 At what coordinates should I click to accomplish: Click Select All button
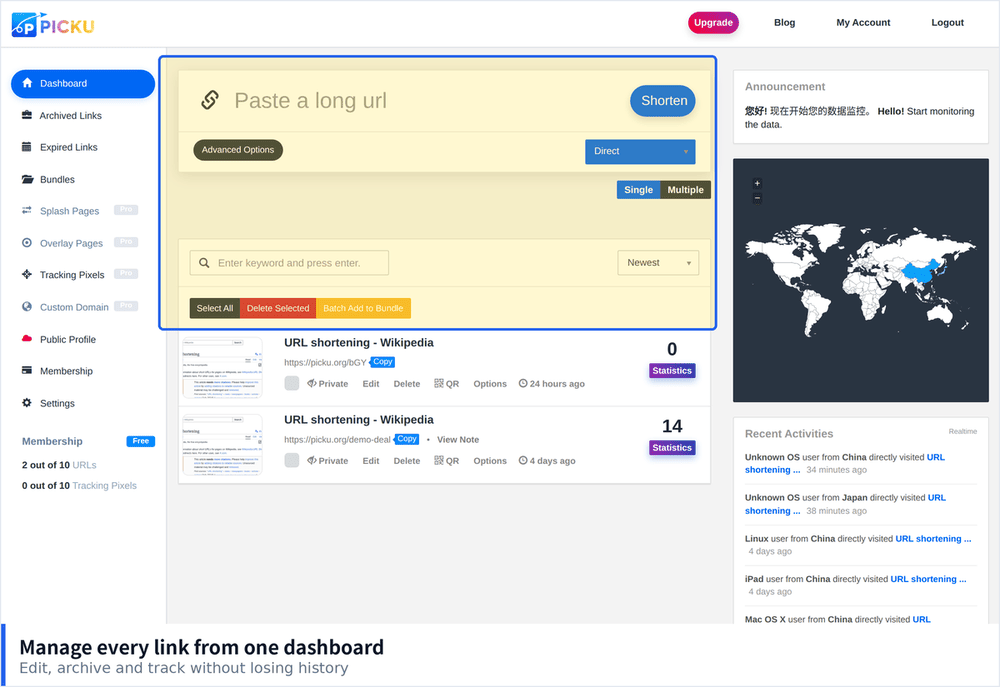click(215, 308)
